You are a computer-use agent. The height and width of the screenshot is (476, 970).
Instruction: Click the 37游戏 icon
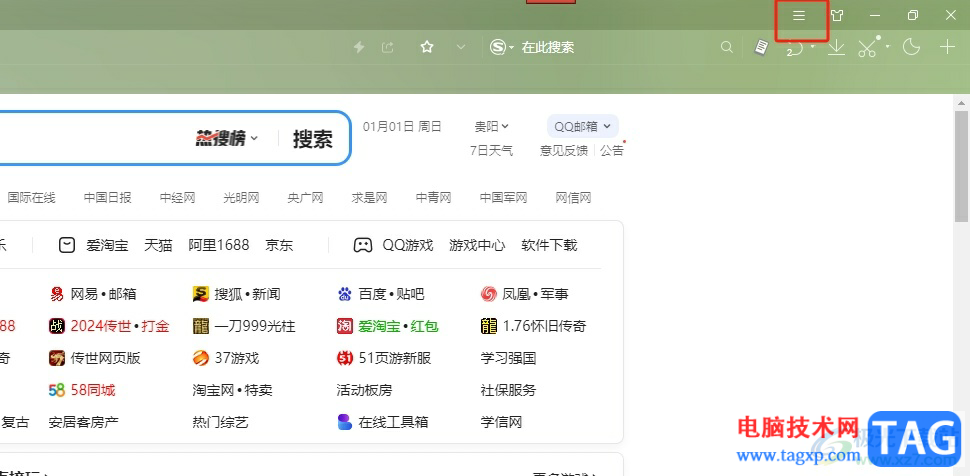point(200,358)
